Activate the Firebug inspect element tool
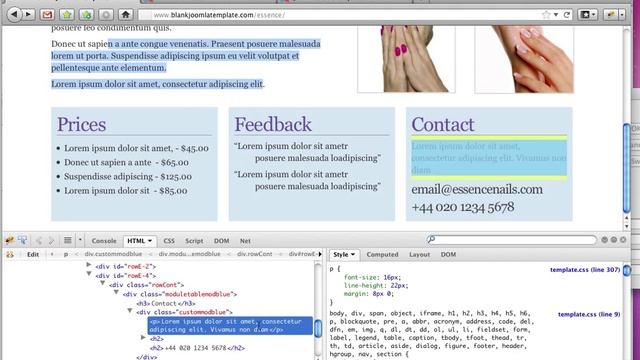 [x=23, y=240]
